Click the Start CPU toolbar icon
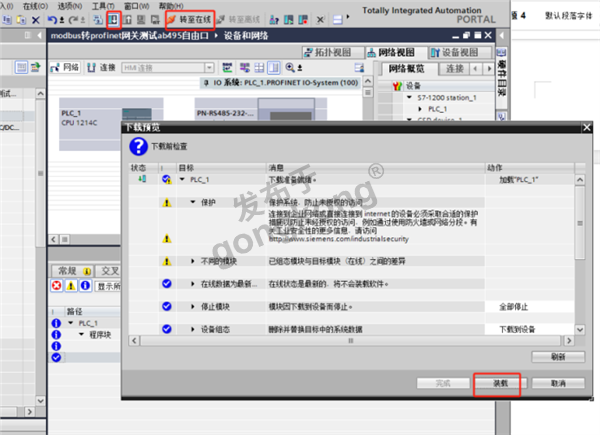The width and height of the screenshot is (600, 435). click(289, 20)
